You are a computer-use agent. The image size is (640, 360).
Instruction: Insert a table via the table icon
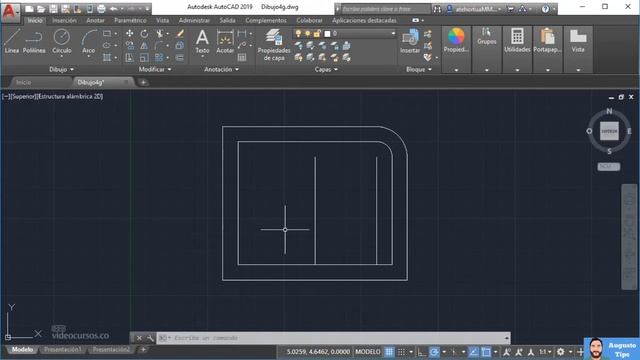pos(242,58)
